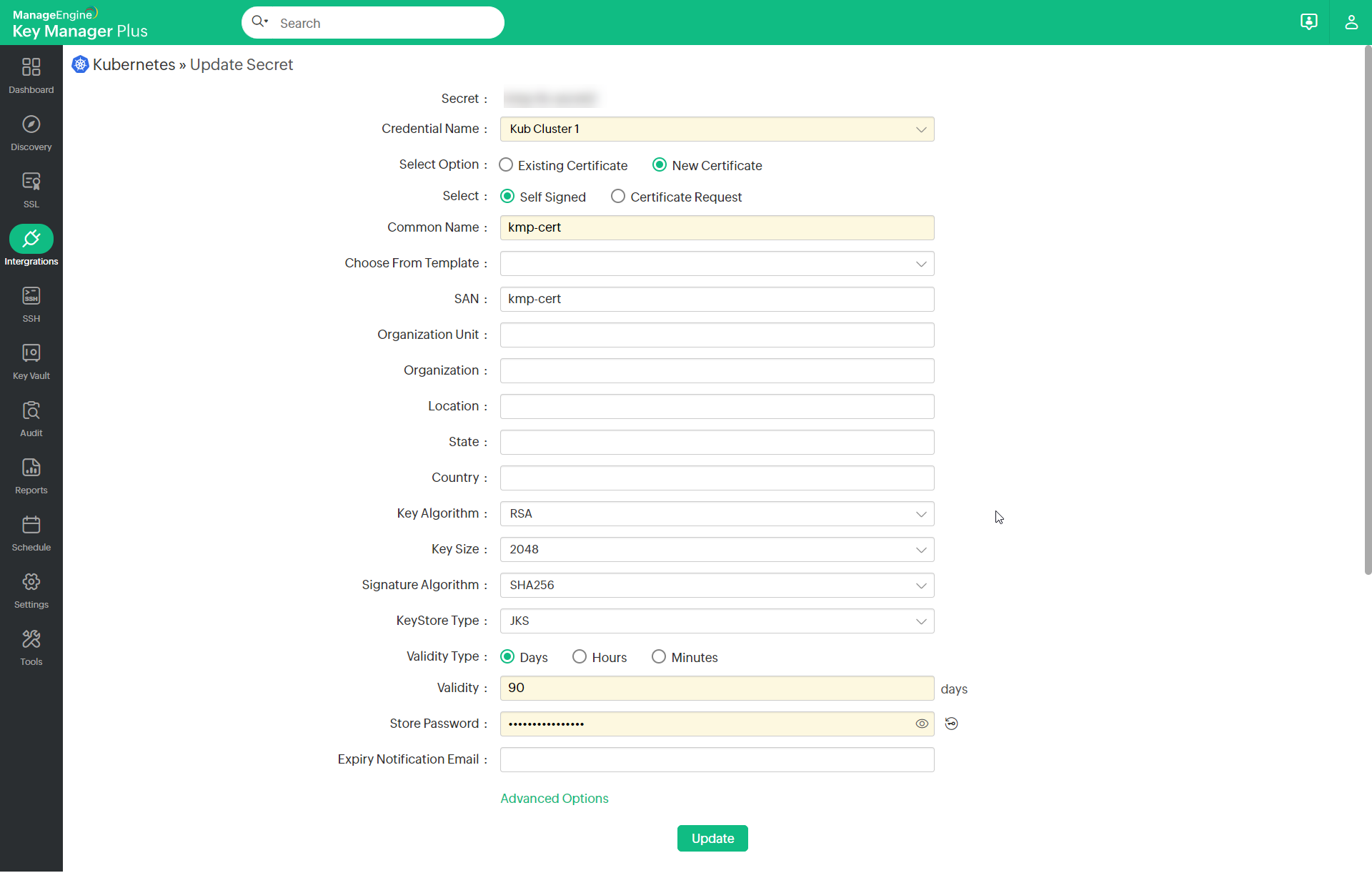Open the Choose From Template dropdown
Viewport: 1372px width, 873px height.
[717, 264]
